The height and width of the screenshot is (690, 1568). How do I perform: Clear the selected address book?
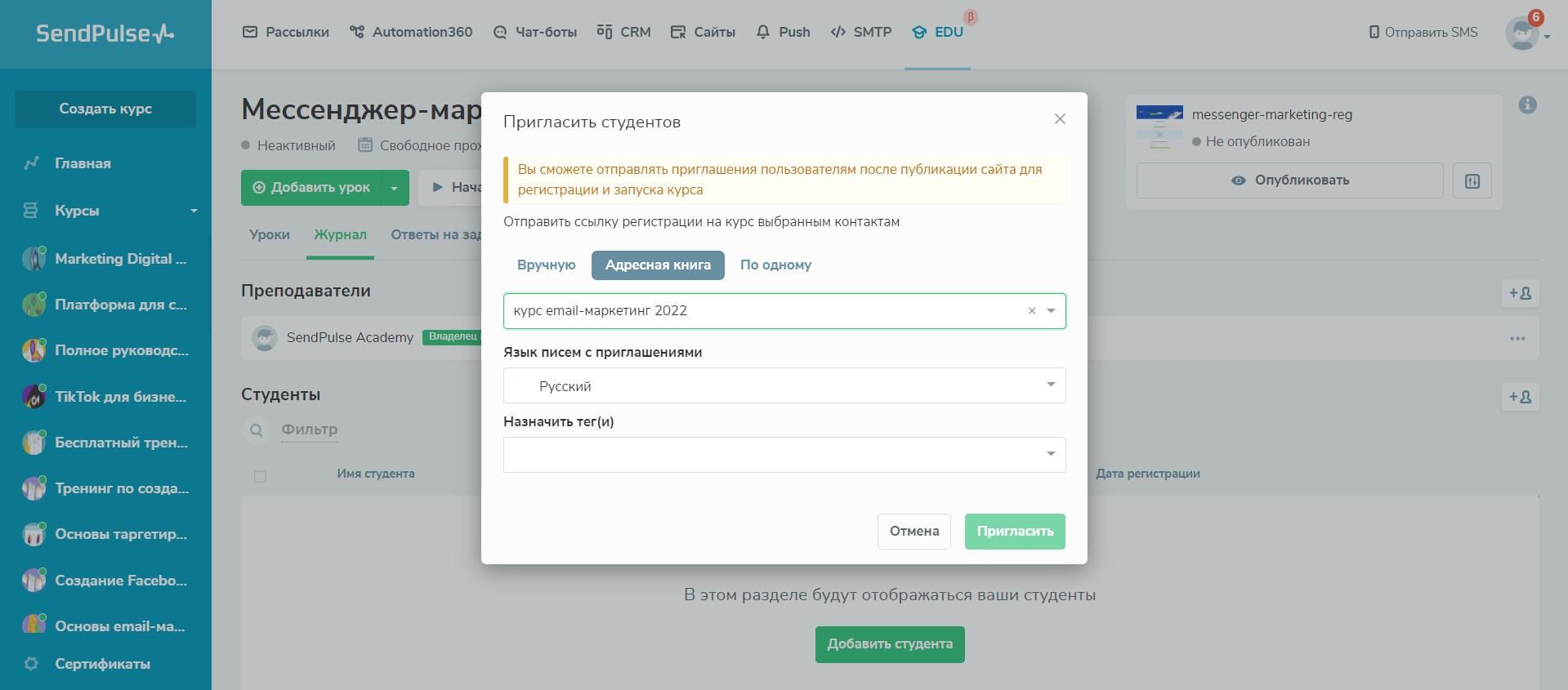[x=1031, y=311]
